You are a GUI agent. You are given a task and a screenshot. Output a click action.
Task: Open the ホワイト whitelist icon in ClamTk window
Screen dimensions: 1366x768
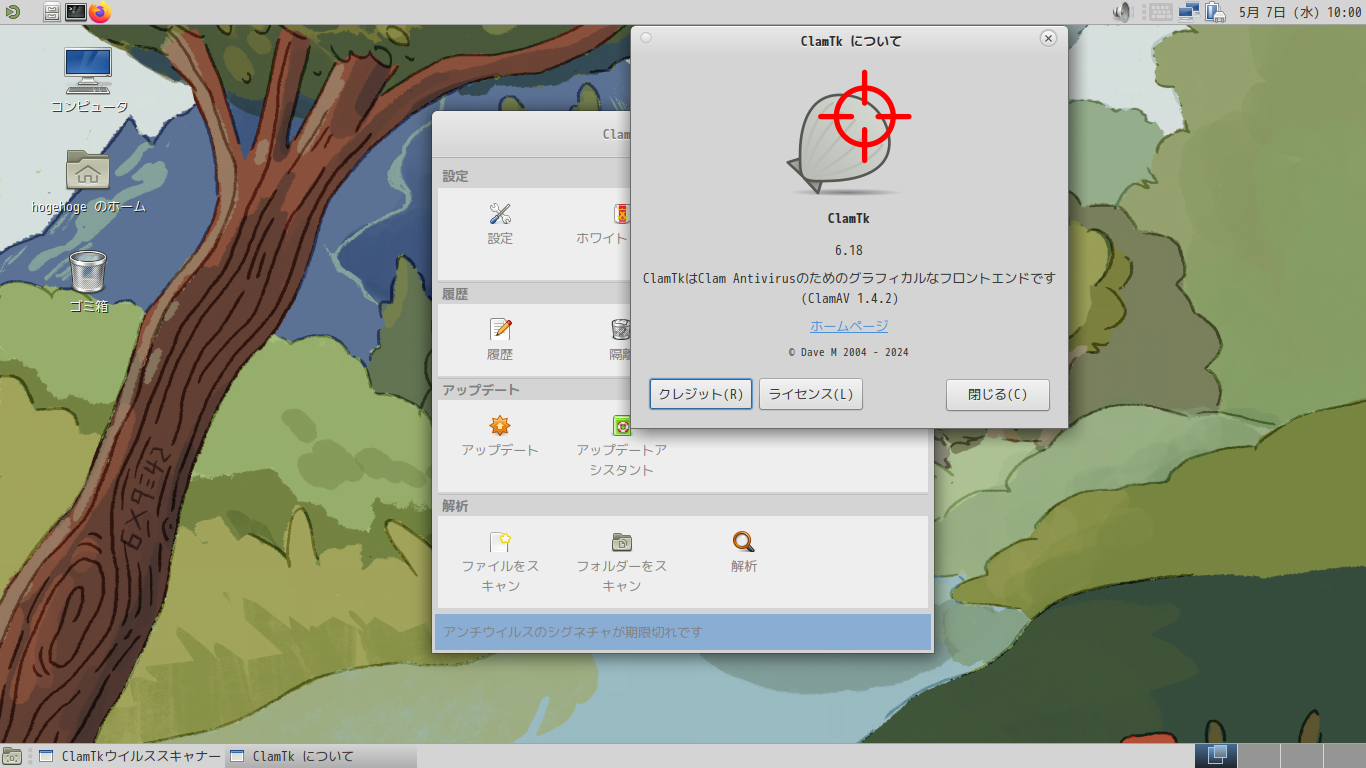point(621,213)
